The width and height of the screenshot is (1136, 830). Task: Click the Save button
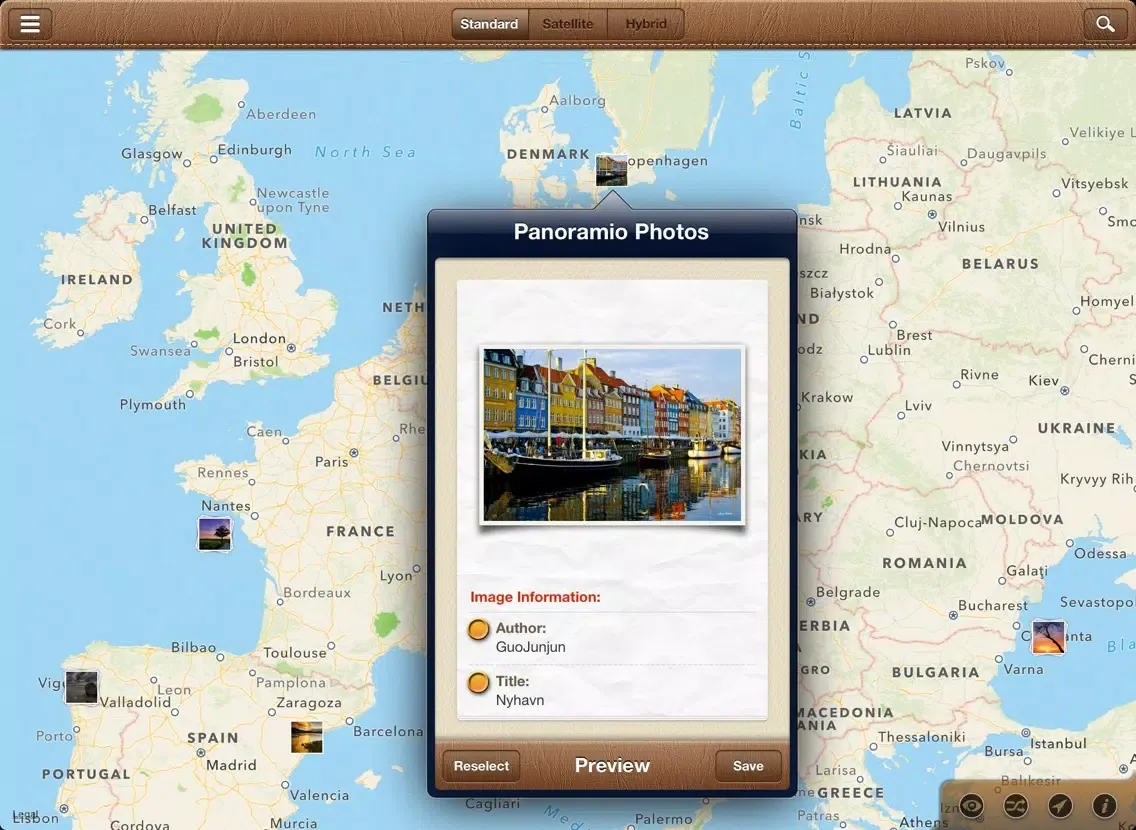pyautogui.click(x=748, y=766)
